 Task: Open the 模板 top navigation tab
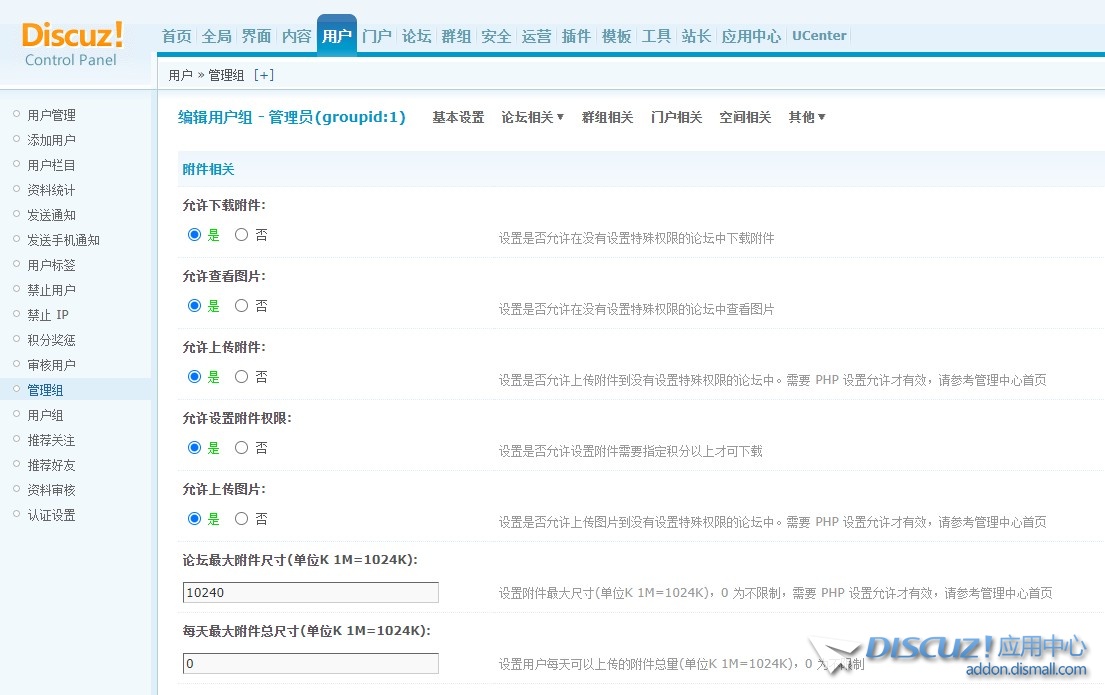pos(617,36)
